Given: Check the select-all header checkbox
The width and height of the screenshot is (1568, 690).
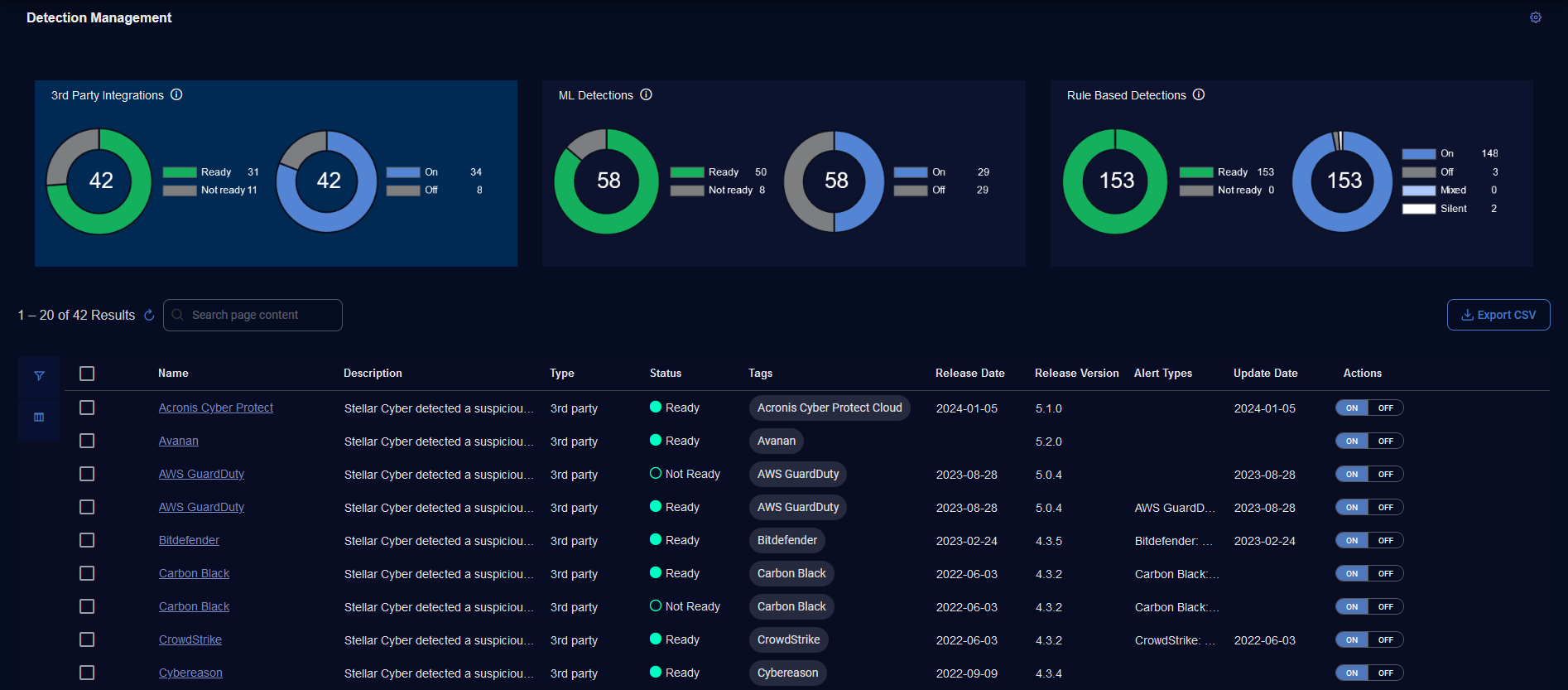Looking at the screenshot, I should (87, 374).
